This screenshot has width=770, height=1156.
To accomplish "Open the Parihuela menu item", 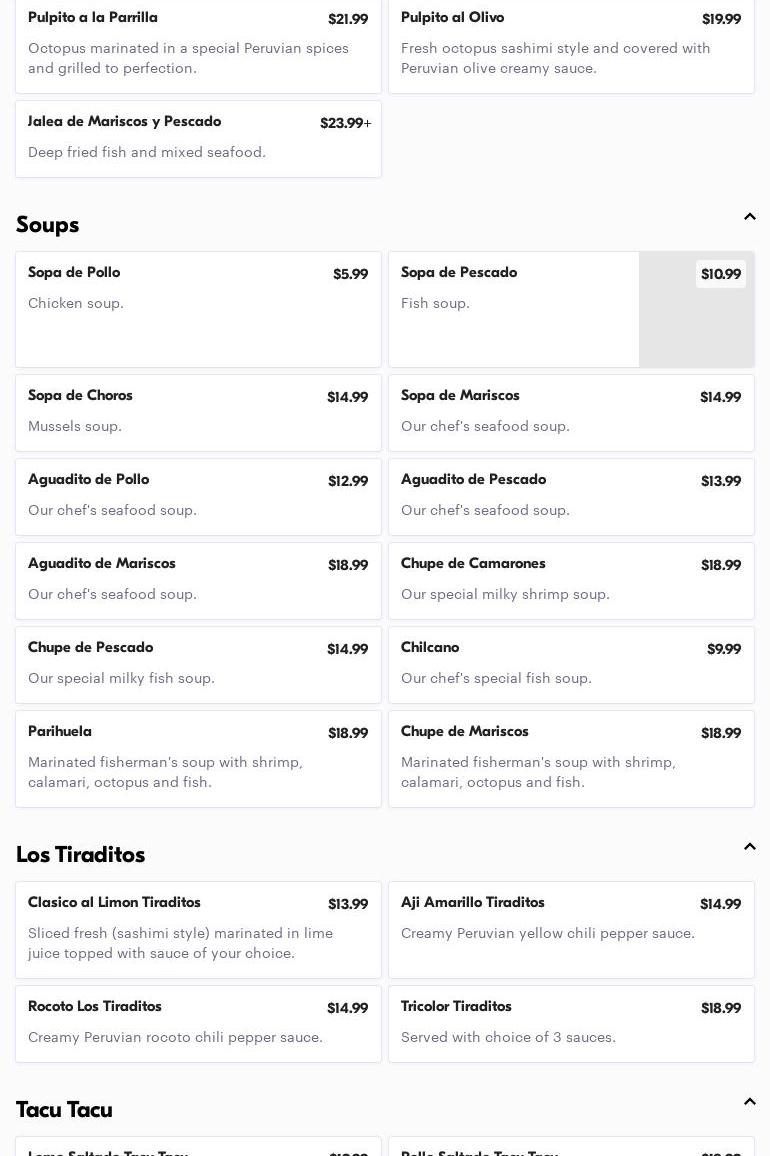I will (x=198, y=758).
